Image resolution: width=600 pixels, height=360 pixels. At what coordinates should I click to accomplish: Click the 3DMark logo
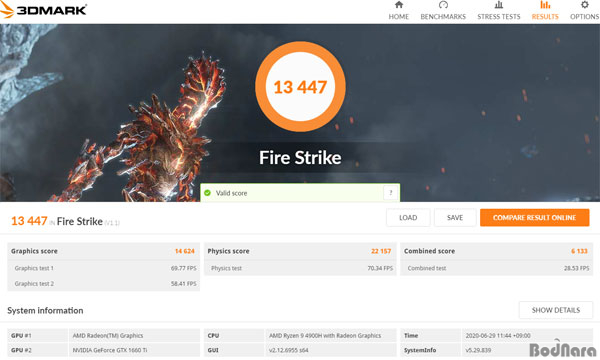tap(43, 10)
